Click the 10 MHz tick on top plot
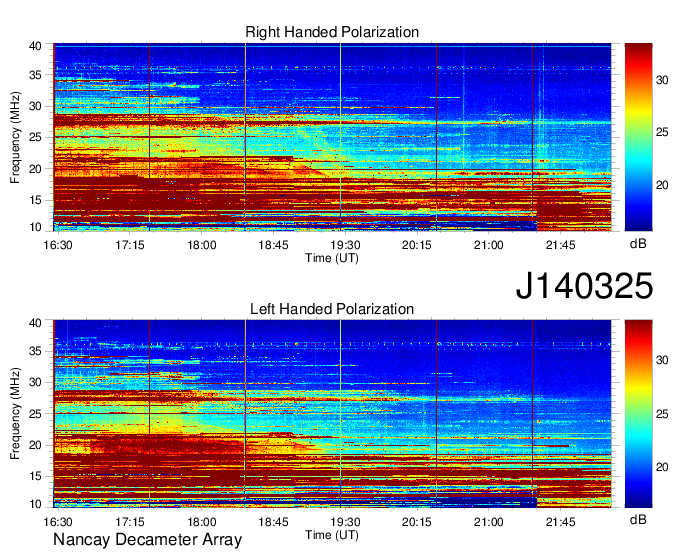 point(35,227)
